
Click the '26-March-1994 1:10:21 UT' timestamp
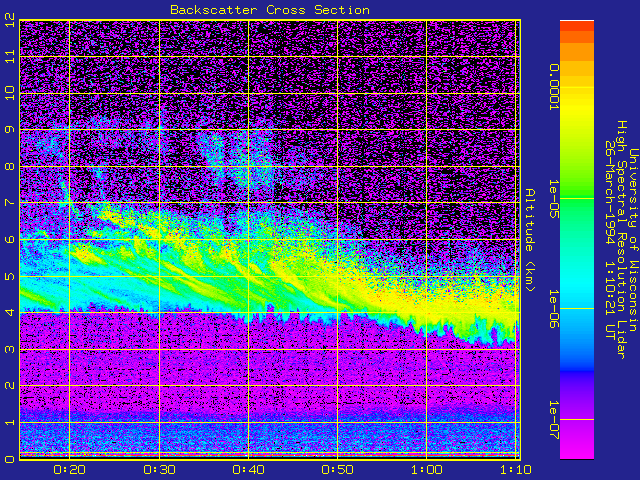click(x=610, y=240)
